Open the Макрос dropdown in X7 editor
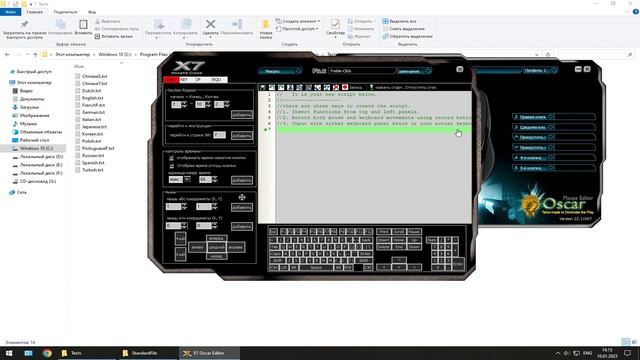This screenshot has width=640, height=360. [280, 71]
